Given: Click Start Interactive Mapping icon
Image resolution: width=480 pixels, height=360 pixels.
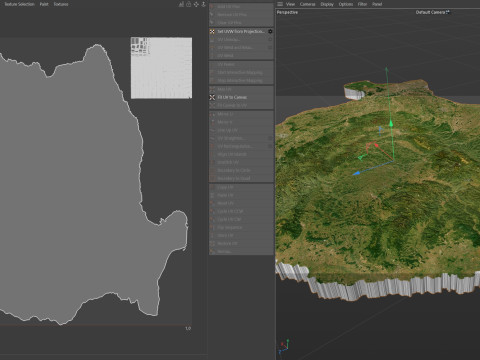Looking at the screenshot, I should (x=212, y=72).
